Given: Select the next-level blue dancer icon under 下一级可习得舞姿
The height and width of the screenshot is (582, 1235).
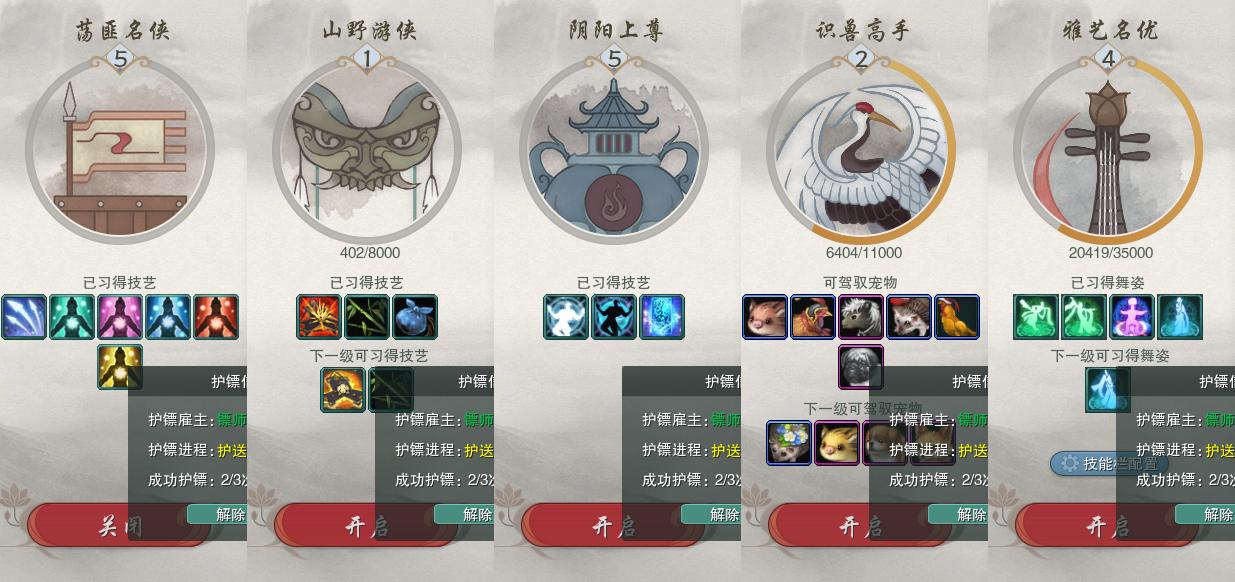Looking at the screenshot, I should point(1108,390).
